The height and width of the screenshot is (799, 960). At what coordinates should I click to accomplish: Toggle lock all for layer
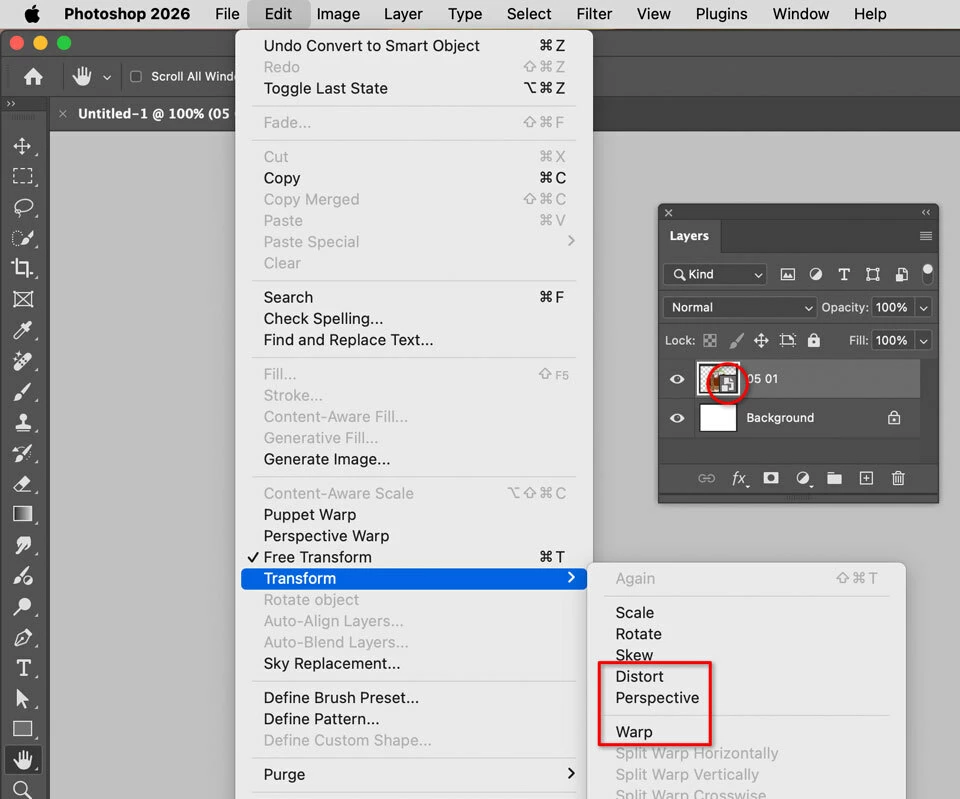[x=813, y=340]
